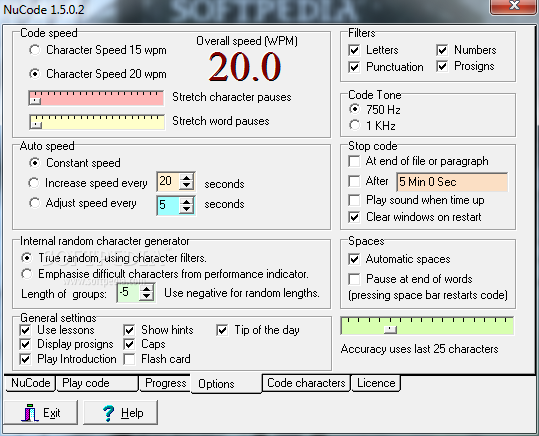Click 'Use negative for random lengths.' text
539x436 pixels.
click(x=242, y=293)
